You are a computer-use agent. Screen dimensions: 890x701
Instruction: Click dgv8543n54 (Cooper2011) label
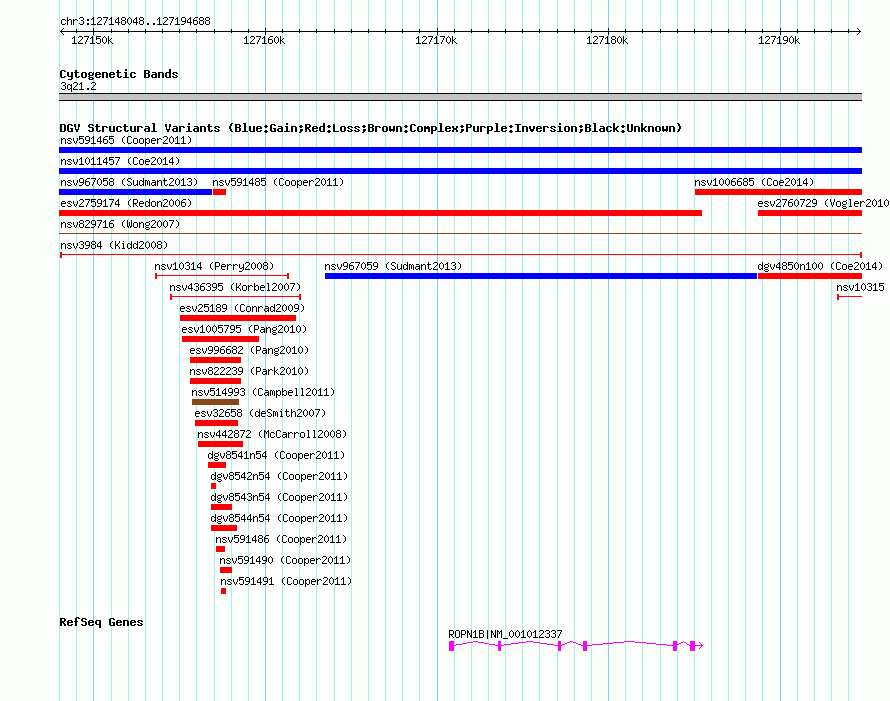click(x=279, y=497)
